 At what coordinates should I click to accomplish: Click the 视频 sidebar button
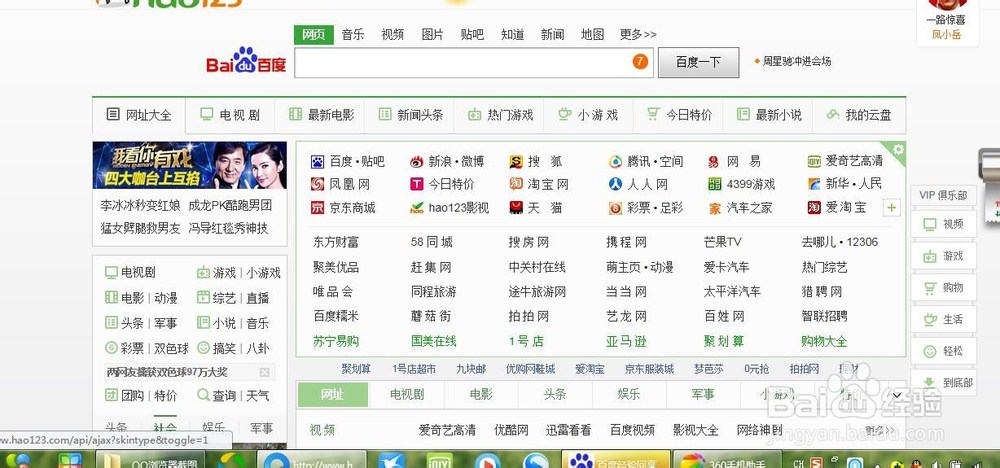click(943, 224)
